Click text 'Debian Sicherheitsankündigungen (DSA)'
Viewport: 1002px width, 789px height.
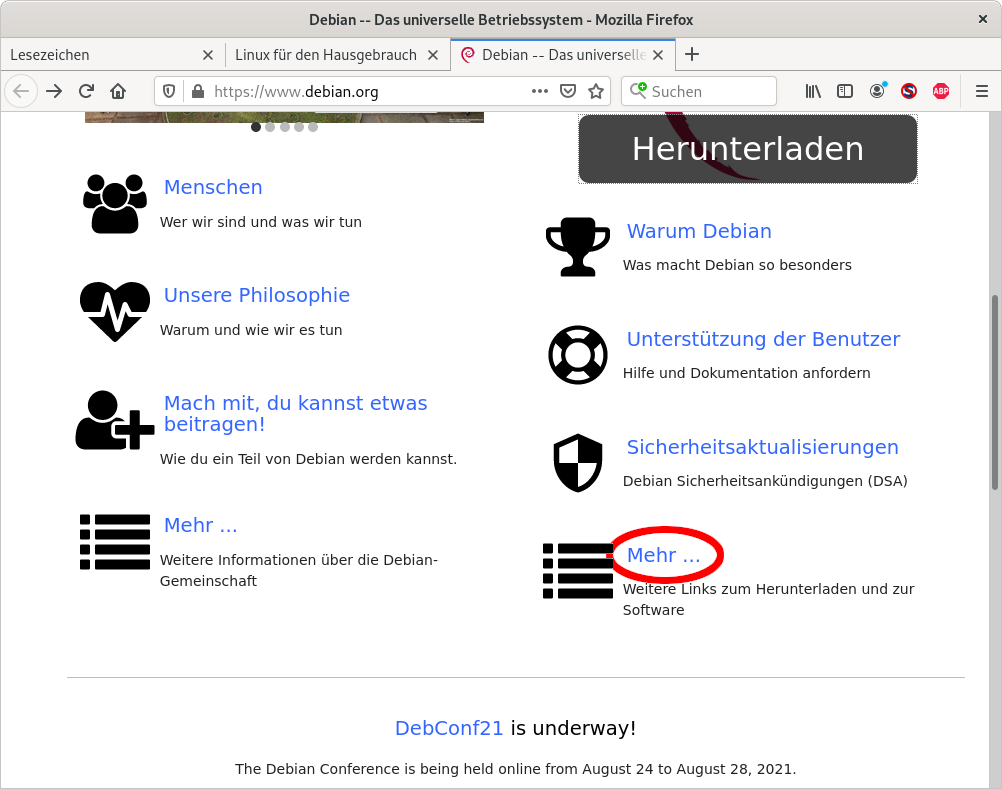point(765,481)
